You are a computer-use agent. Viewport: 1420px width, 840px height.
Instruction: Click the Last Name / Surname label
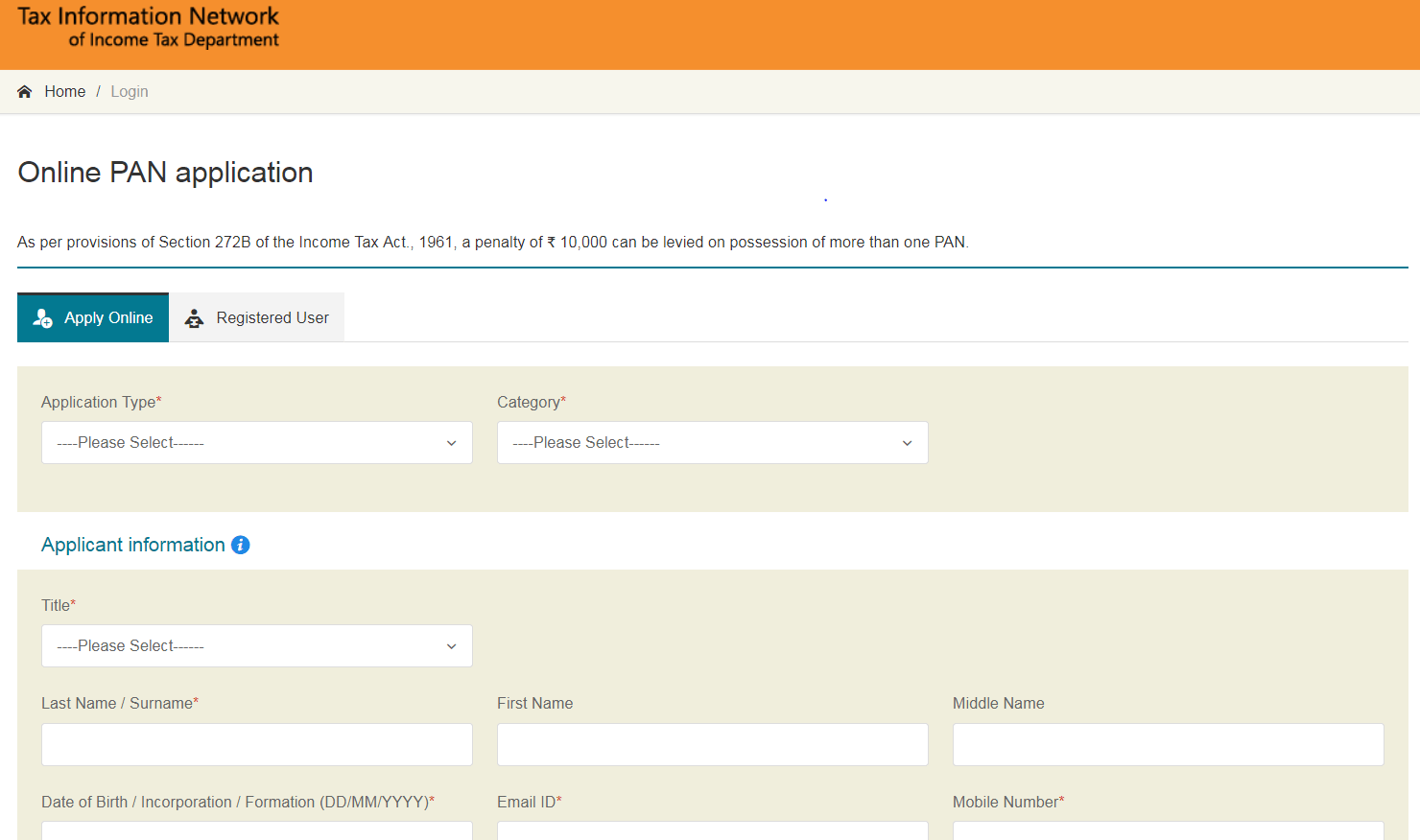tap(120, 704)
